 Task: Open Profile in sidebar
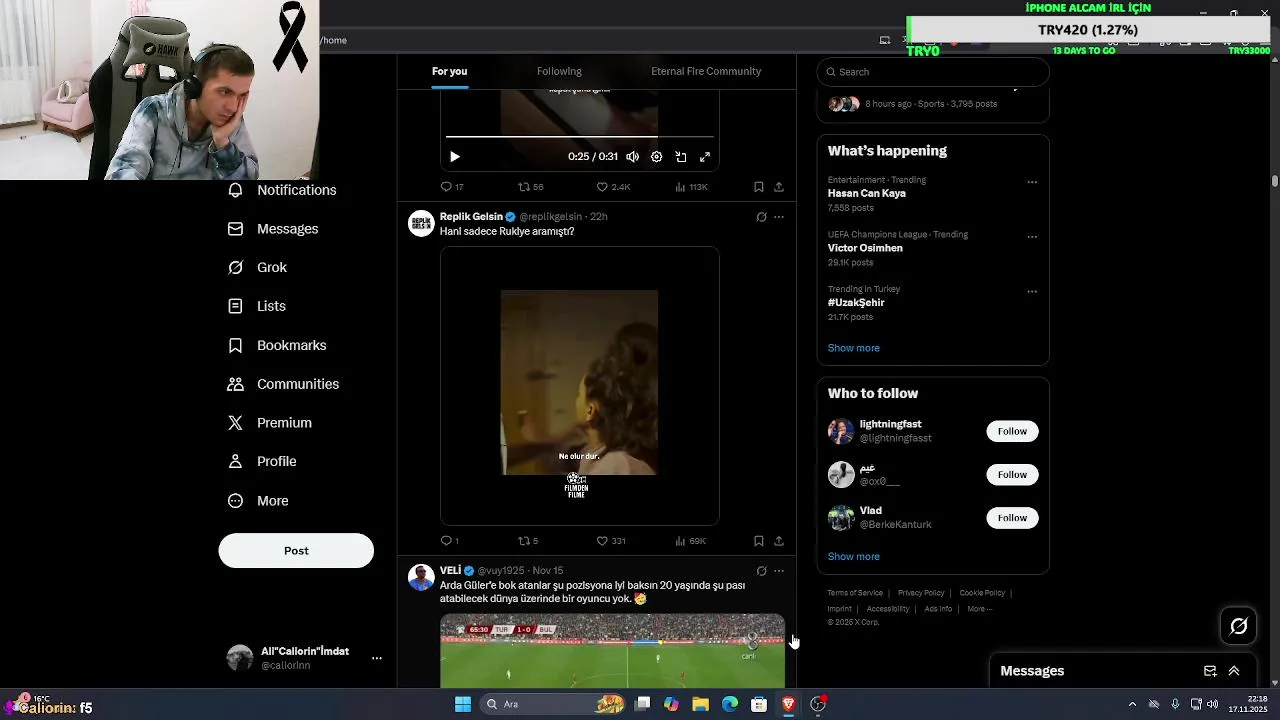point(263,462)
